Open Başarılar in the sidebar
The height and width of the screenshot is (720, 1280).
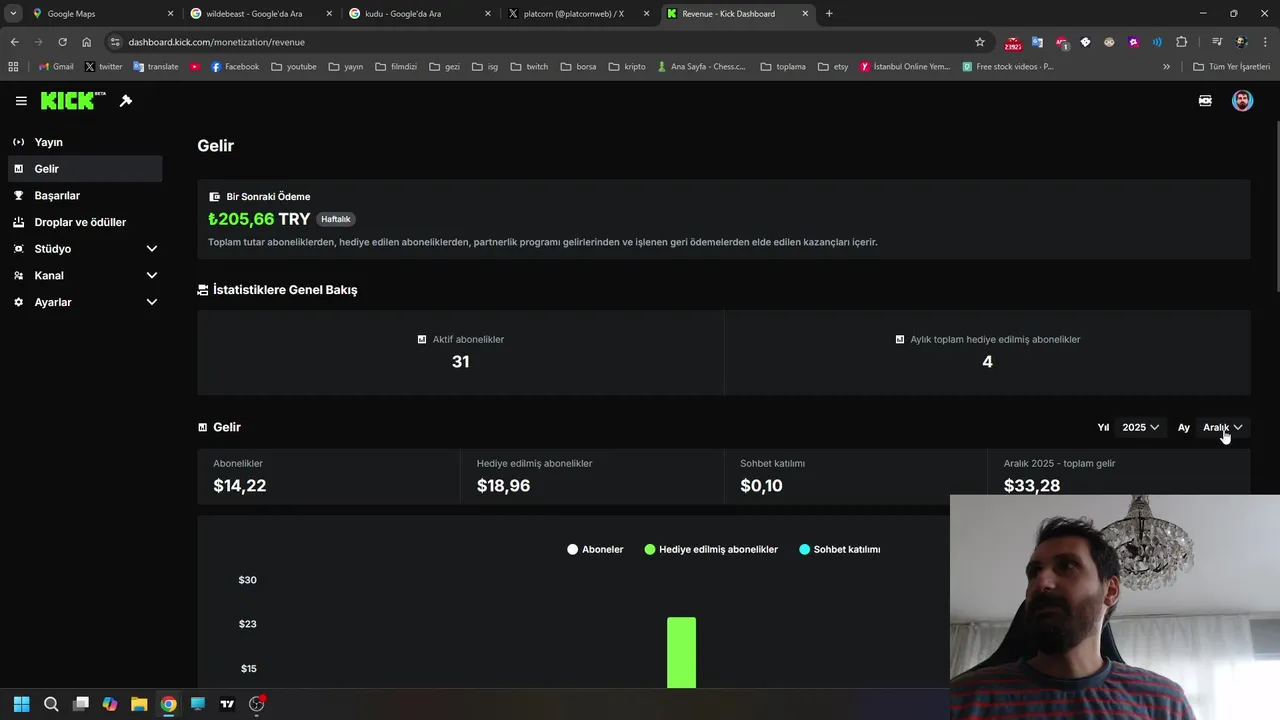coord(85,196)
